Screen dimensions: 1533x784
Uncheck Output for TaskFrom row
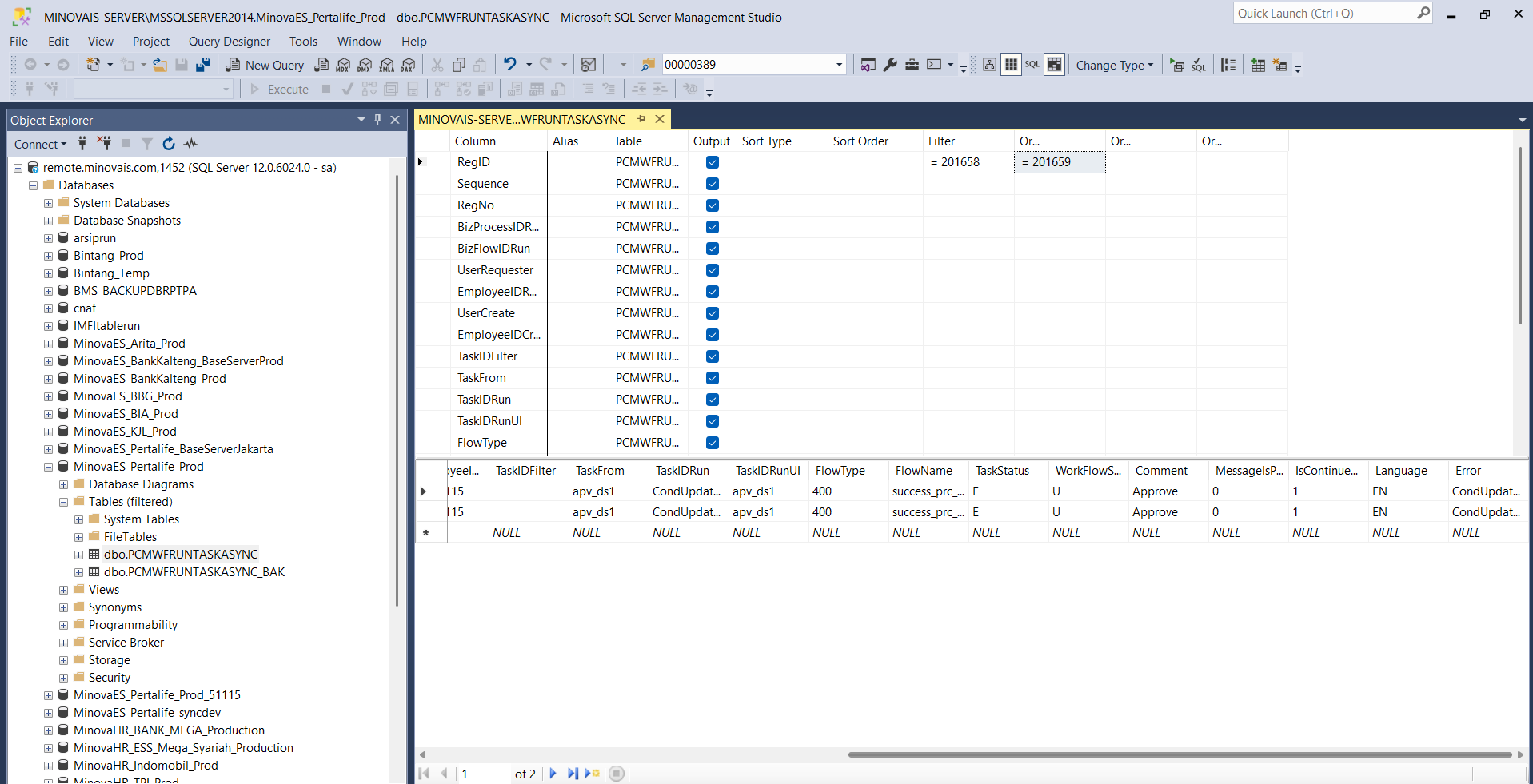[x=713, y=378]
